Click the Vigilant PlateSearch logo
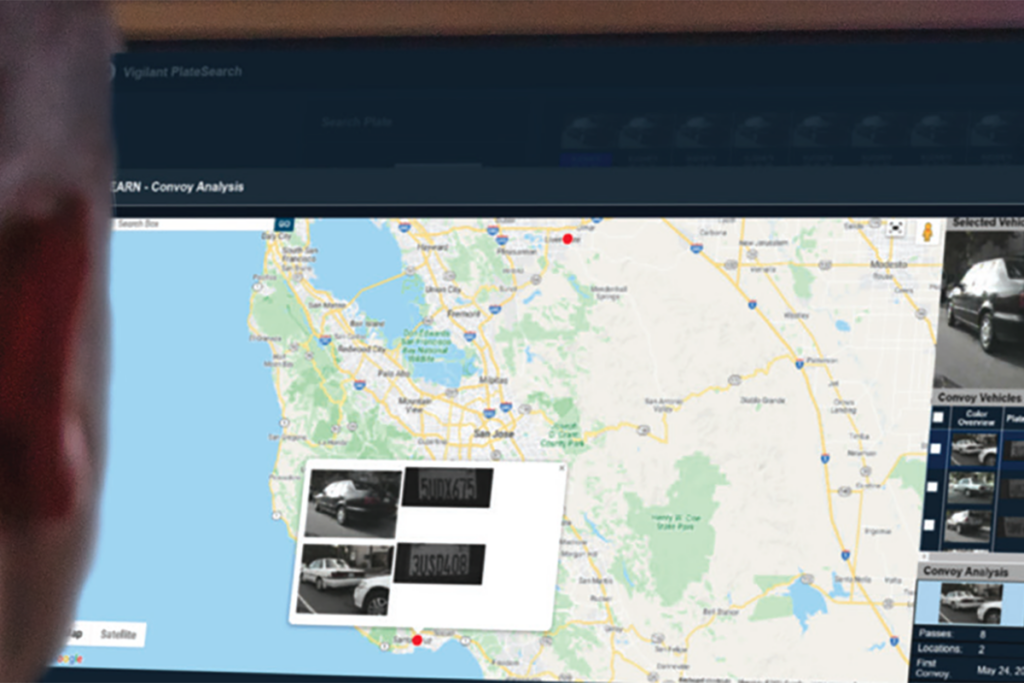This screenshot has width=1024, height=683. pos(180,72)
